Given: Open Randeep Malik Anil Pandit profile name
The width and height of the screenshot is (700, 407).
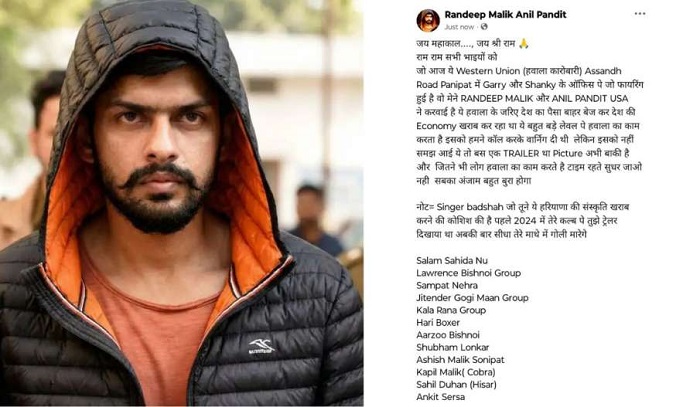Looking at the screenshot, I should pyautogui.click(x=505, y=15).
